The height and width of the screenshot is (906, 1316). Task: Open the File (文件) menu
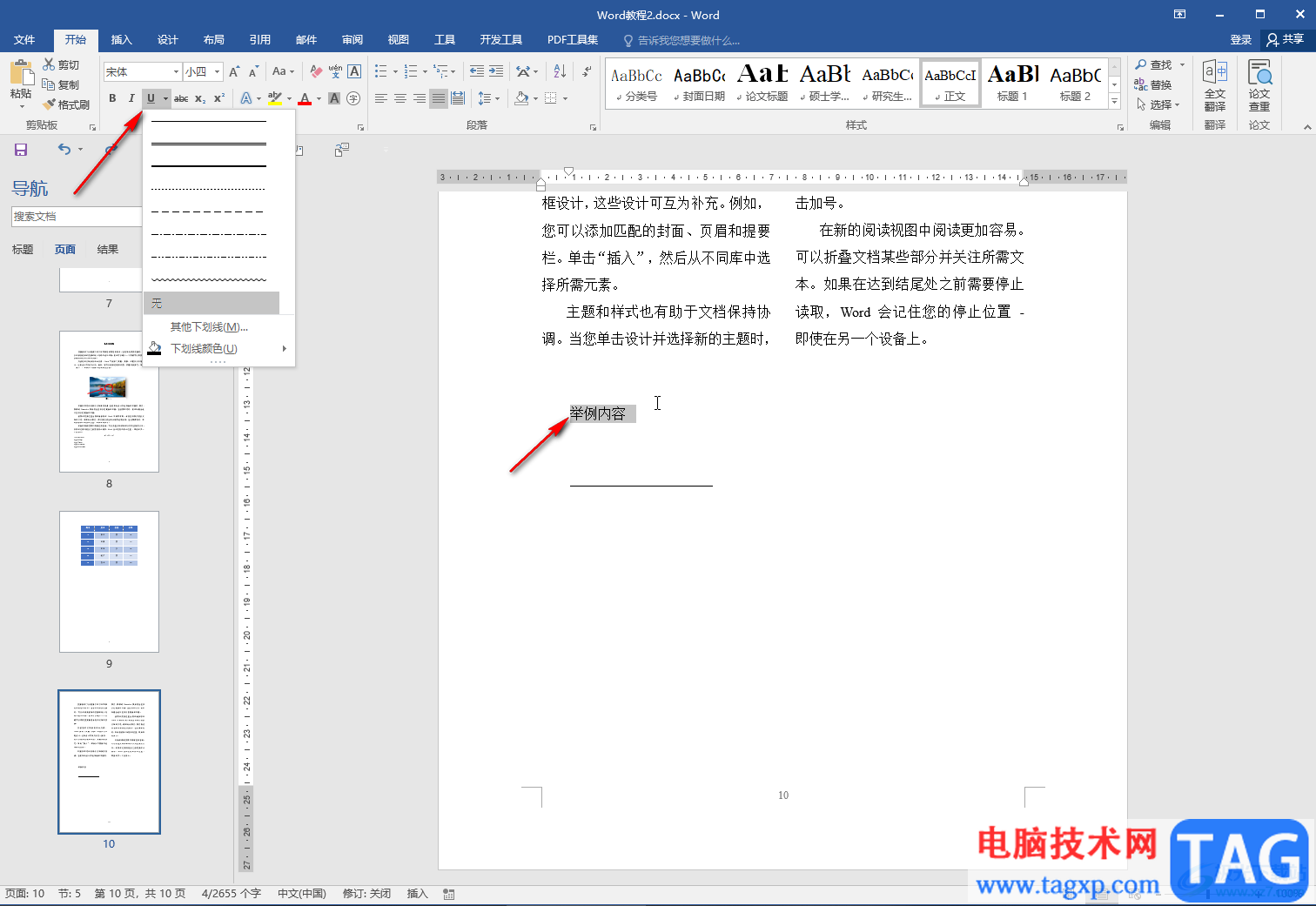(24, 40)
